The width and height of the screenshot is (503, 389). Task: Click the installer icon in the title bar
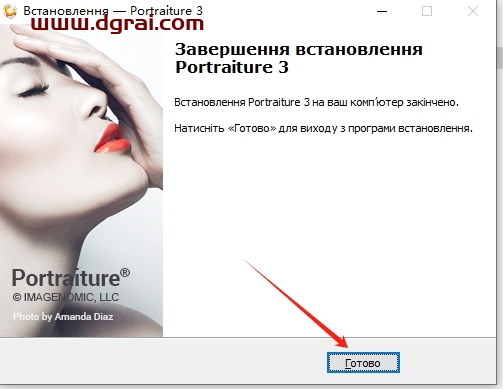(x=10, y=11)
